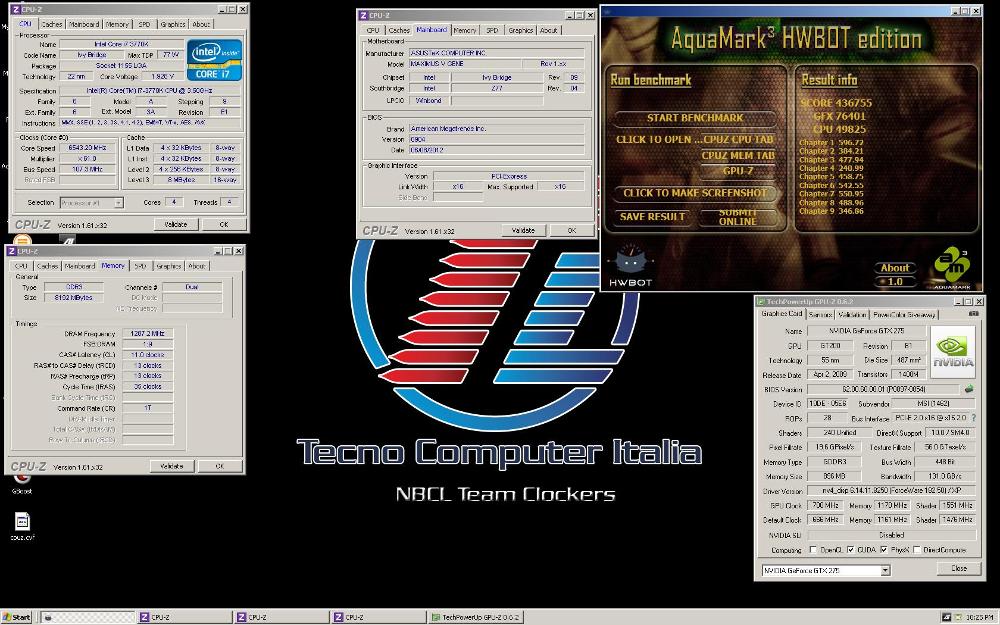The image size is (1000, 625).
Task: Click START BENCHMARK in AquaMark
Action: [695, 118]
